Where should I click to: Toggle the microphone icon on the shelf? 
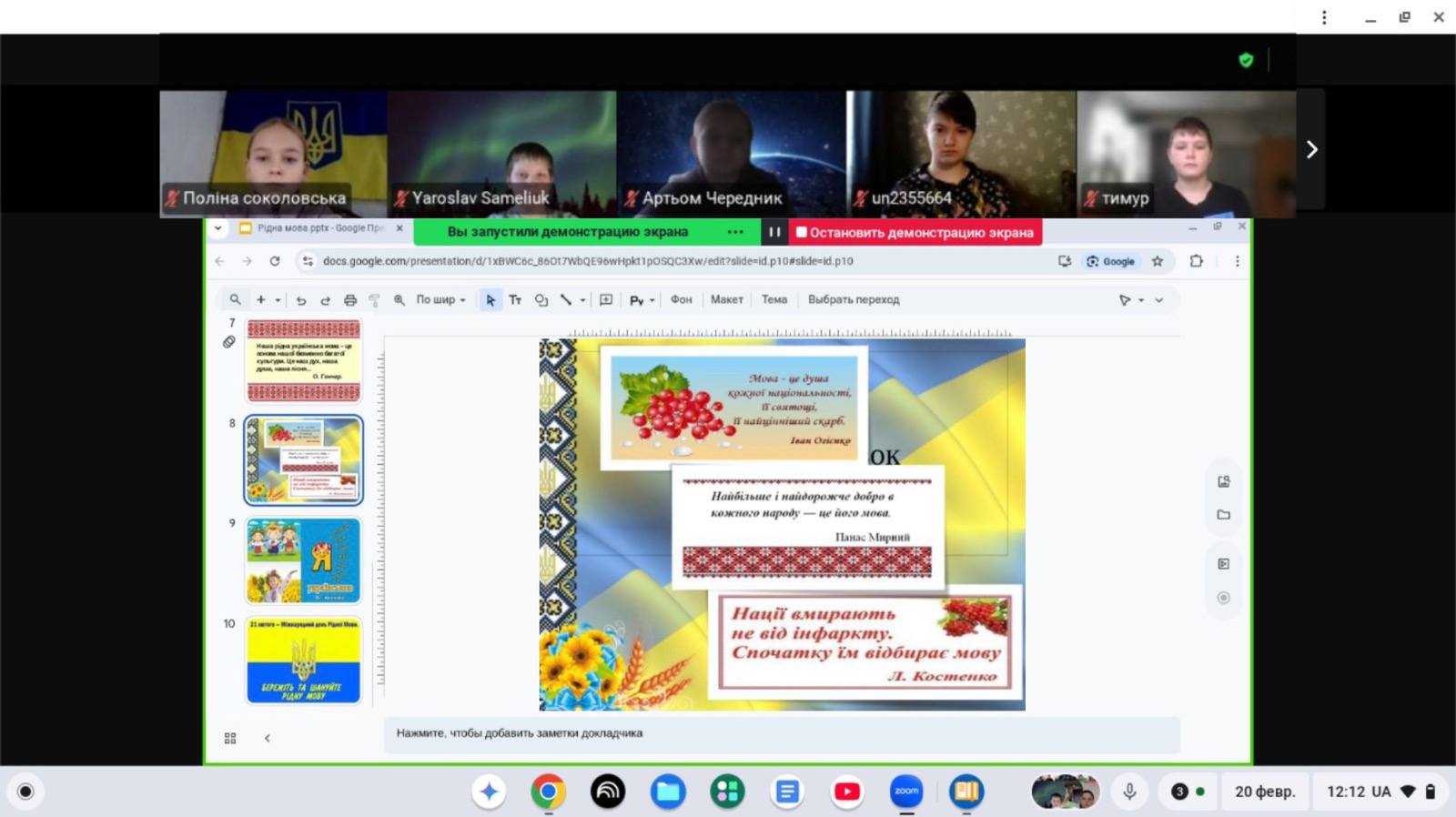coord(1129,792)
